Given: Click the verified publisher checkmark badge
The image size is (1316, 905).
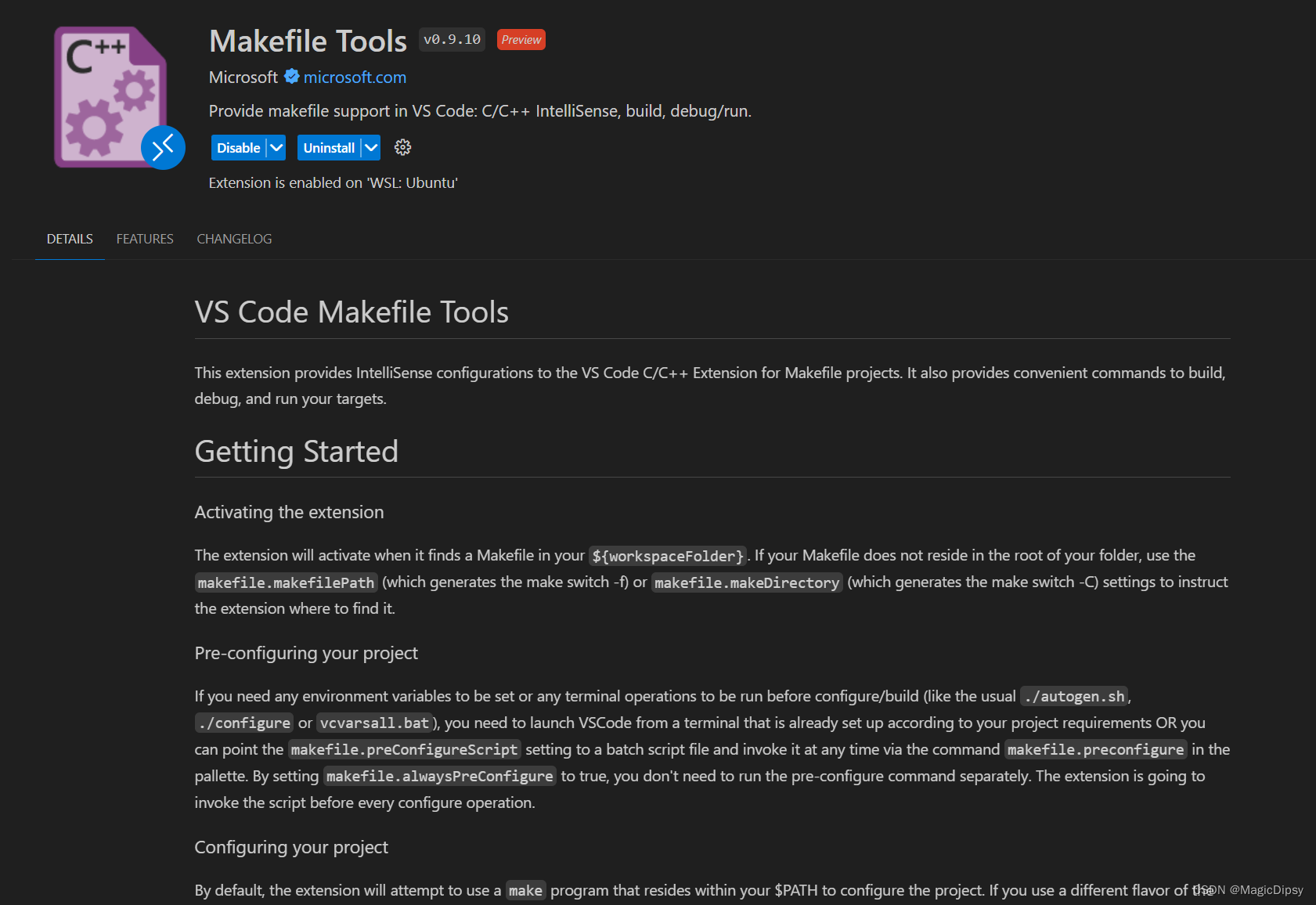Looking at the screenshot, I should tap(291, 76).
